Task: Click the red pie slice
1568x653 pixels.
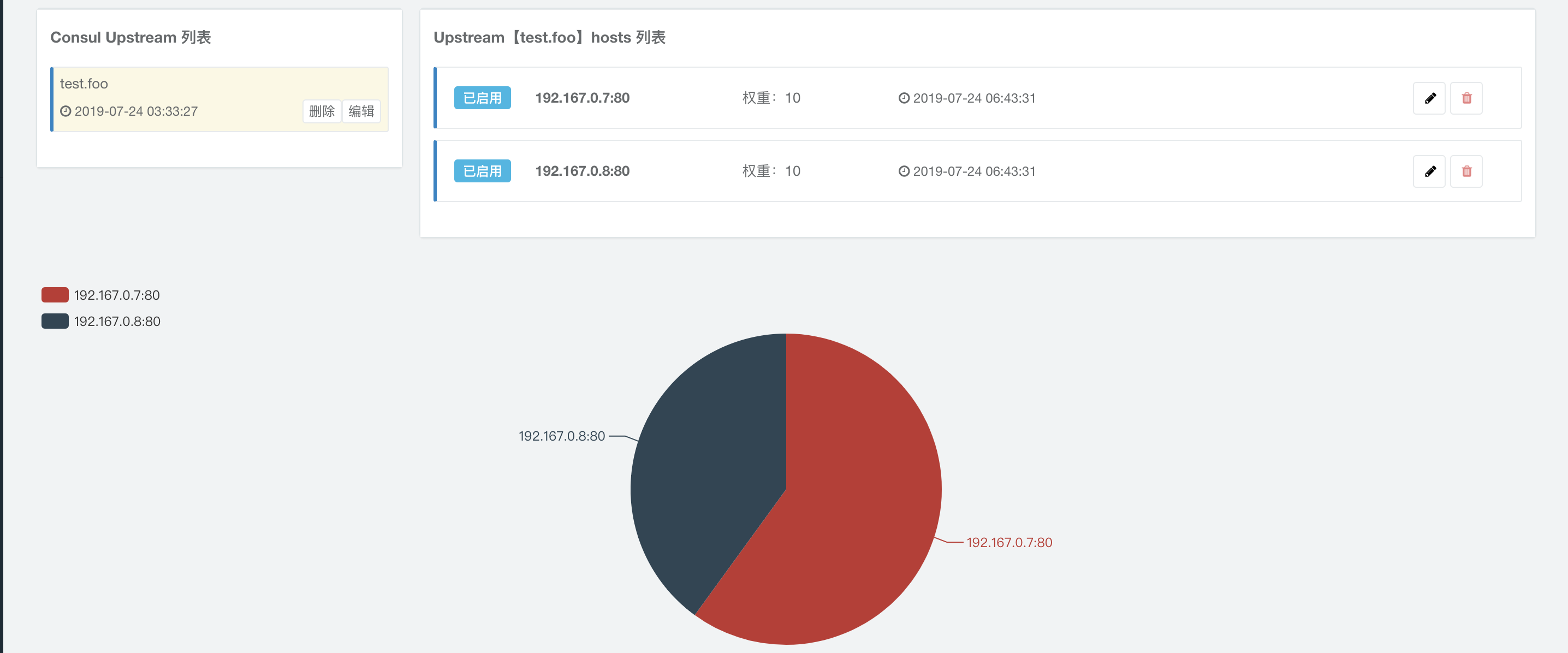Action: tap(852, 517)
